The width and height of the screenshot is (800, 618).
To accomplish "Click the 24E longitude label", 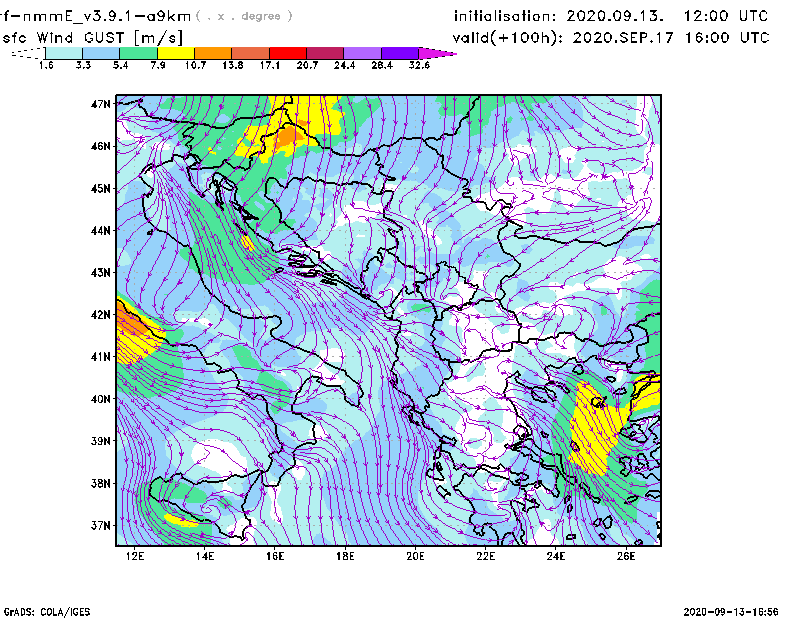I will pos(556,556).
